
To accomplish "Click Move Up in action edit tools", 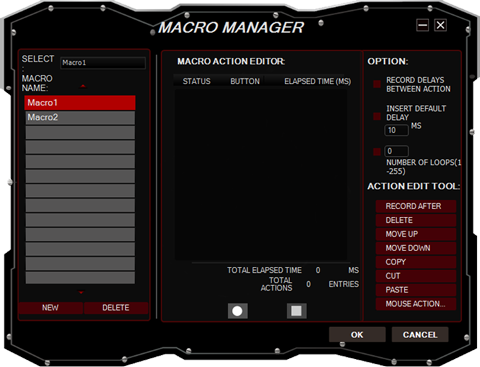I will click(x=416, y=234).
